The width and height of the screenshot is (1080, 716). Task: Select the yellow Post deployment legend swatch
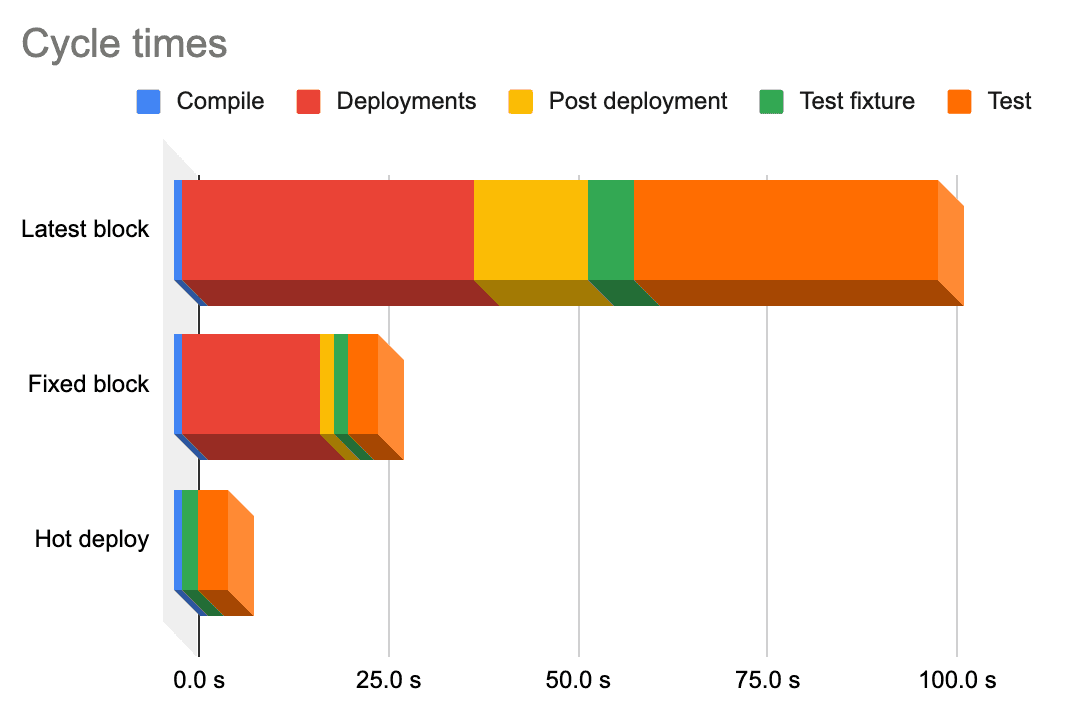520,101
